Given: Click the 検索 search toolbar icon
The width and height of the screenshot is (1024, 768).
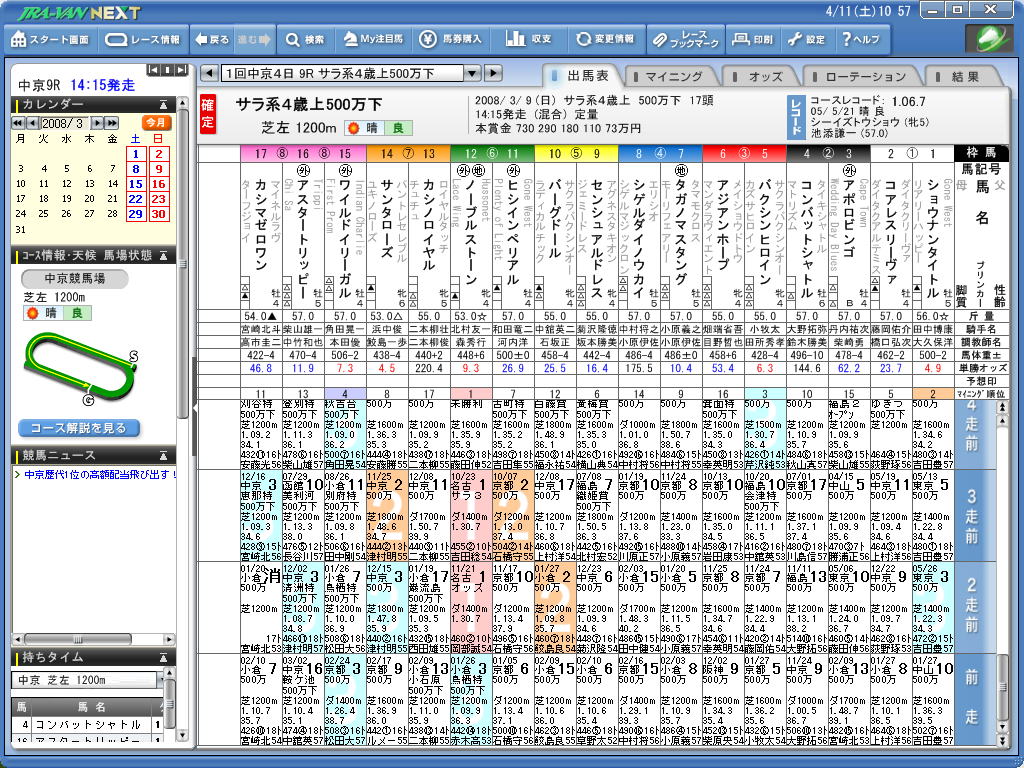Looking at the screenshot, I should tap(305, 40).
